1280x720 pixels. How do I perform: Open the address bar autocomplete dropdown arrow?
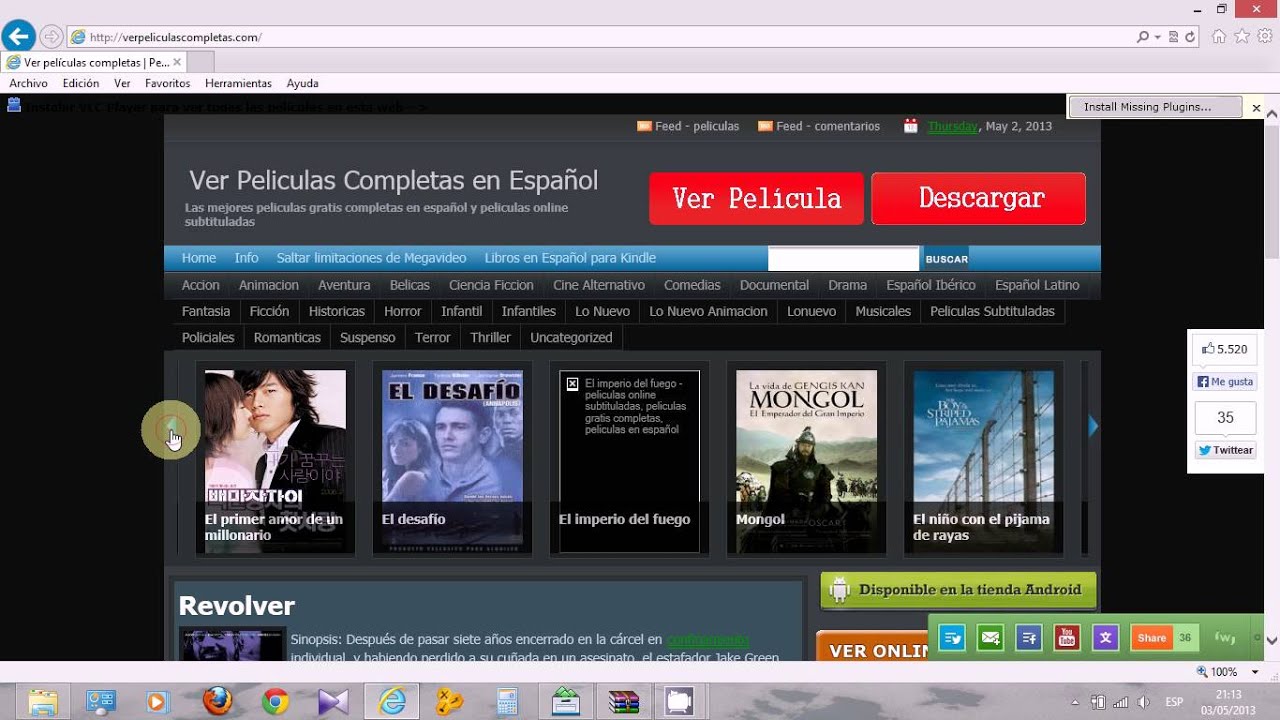coord(1158,37)
